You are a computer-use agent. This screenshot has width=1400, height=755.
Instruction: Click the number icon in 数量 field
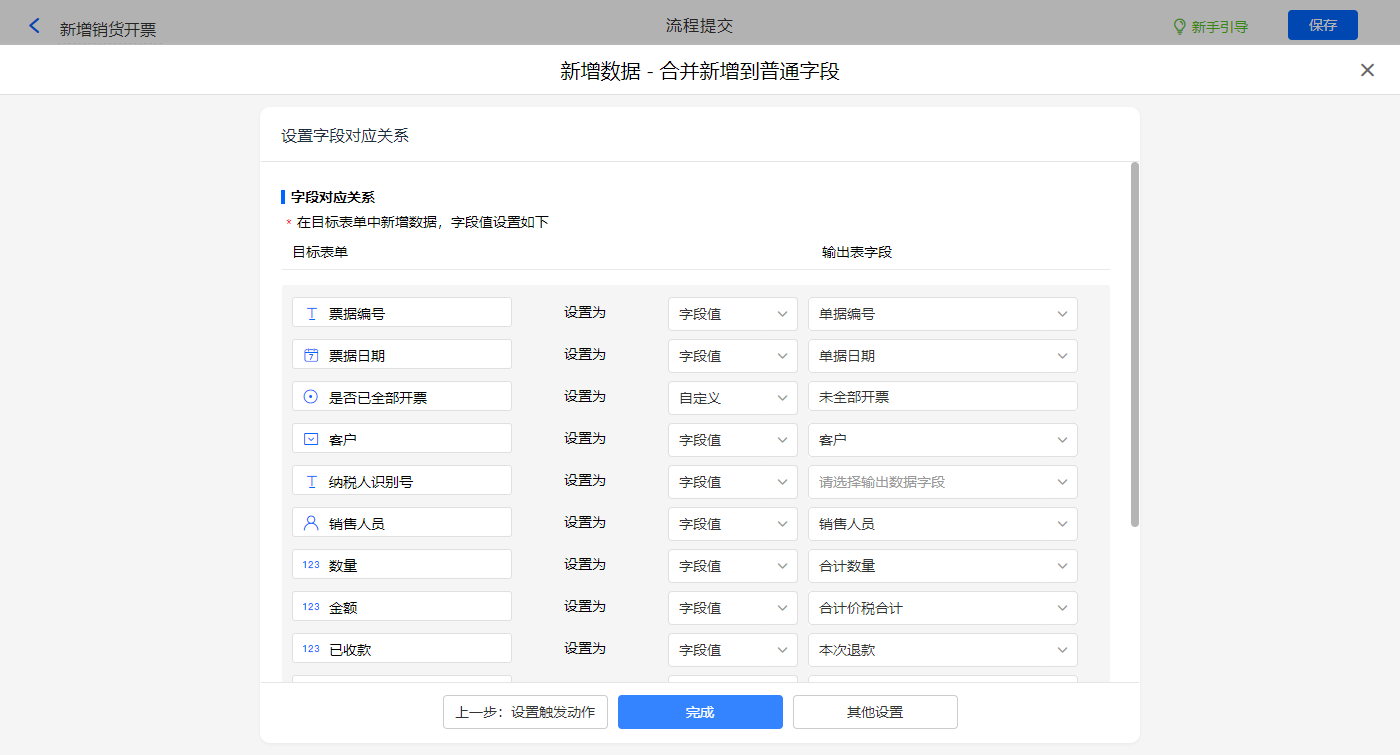click(x=311, y=565)
